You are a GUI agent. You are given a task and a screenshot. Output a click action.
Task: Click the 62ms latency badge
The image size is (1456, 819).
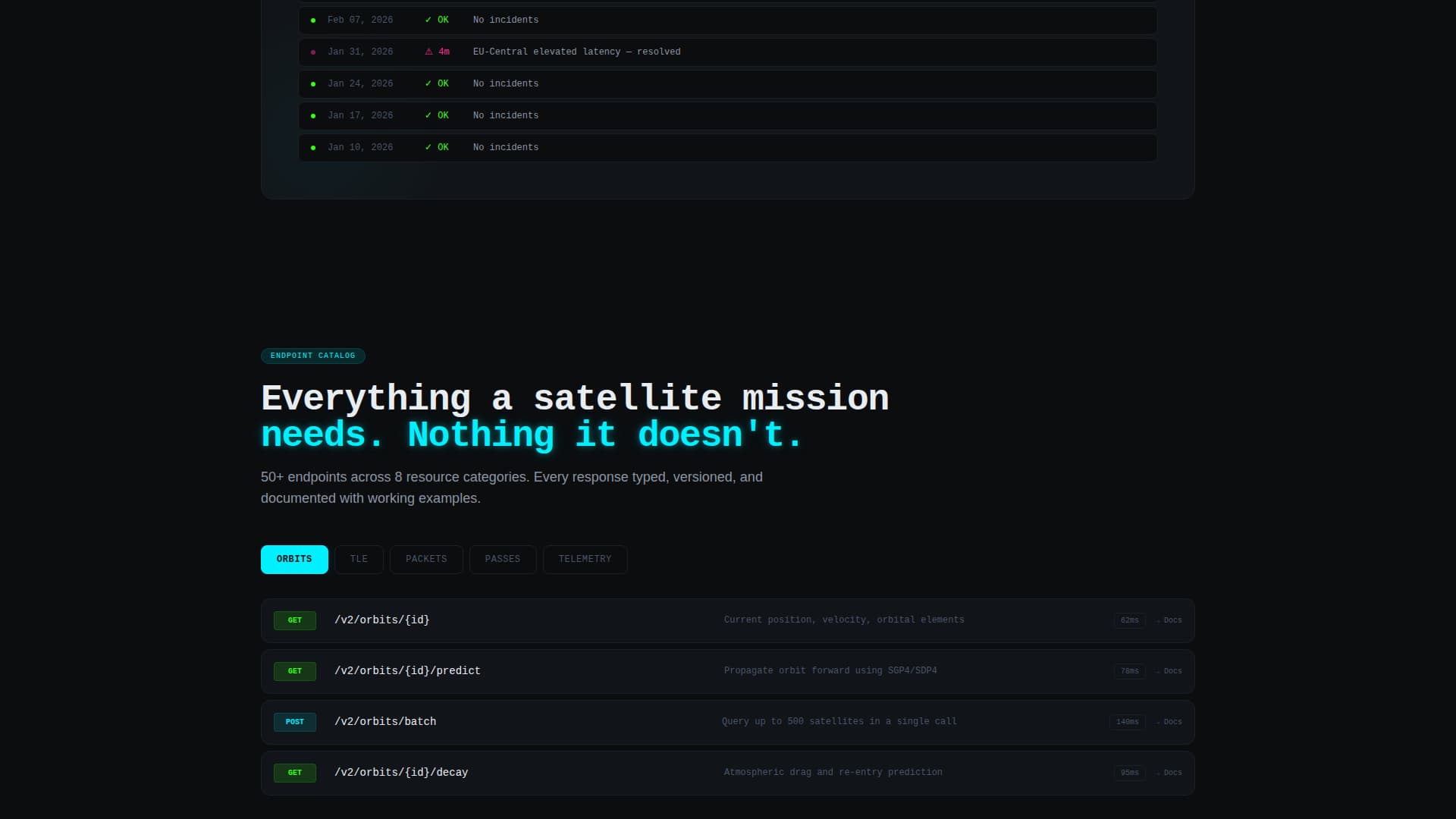(1129, 620)
